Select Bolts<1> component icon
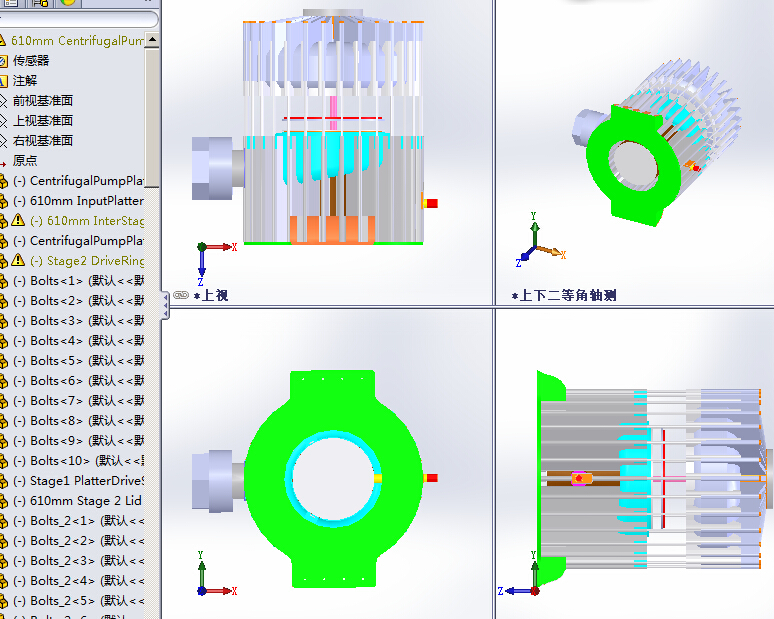Image resolution: width=774 pixels, height=619 pixels. 3,281
